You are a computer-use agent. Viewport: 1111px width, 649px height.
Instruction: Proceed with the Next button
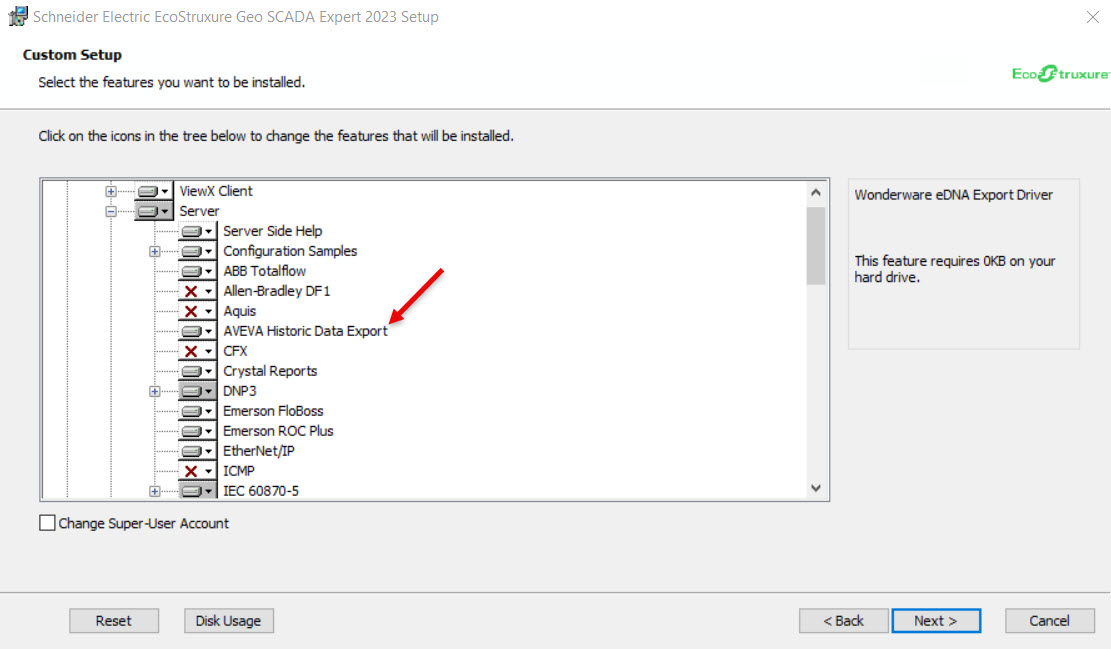936,621
